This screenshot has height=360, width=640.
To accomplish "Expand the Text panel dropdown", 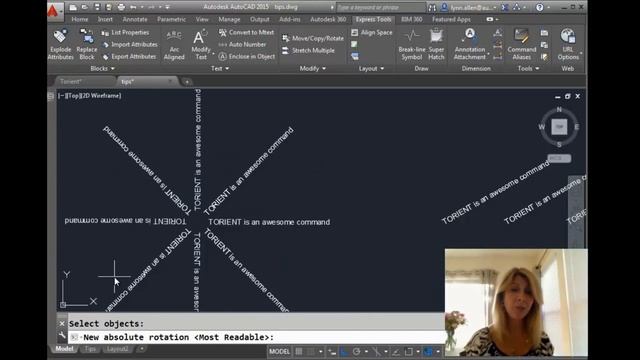I will pos(220,69).
